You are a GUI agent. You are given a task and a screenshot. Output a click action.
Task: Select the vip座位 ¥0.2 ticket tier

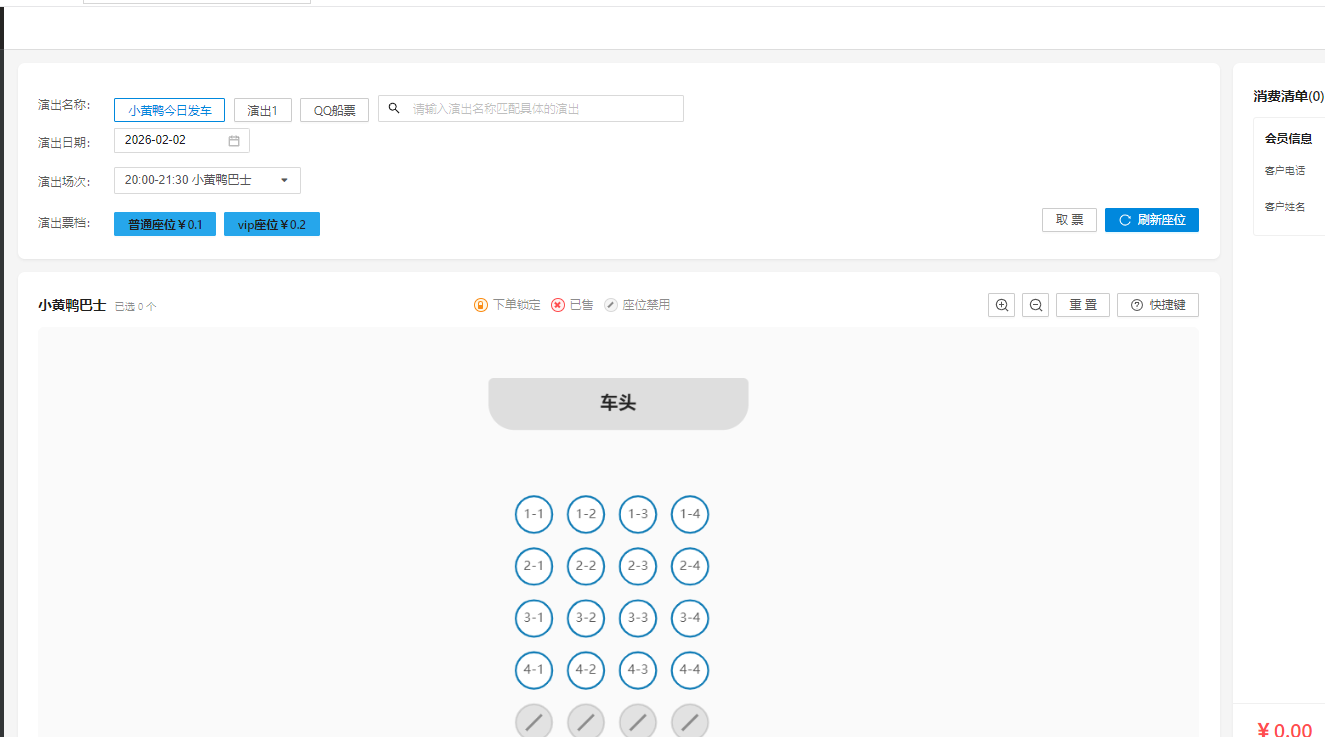click(272, 224)
